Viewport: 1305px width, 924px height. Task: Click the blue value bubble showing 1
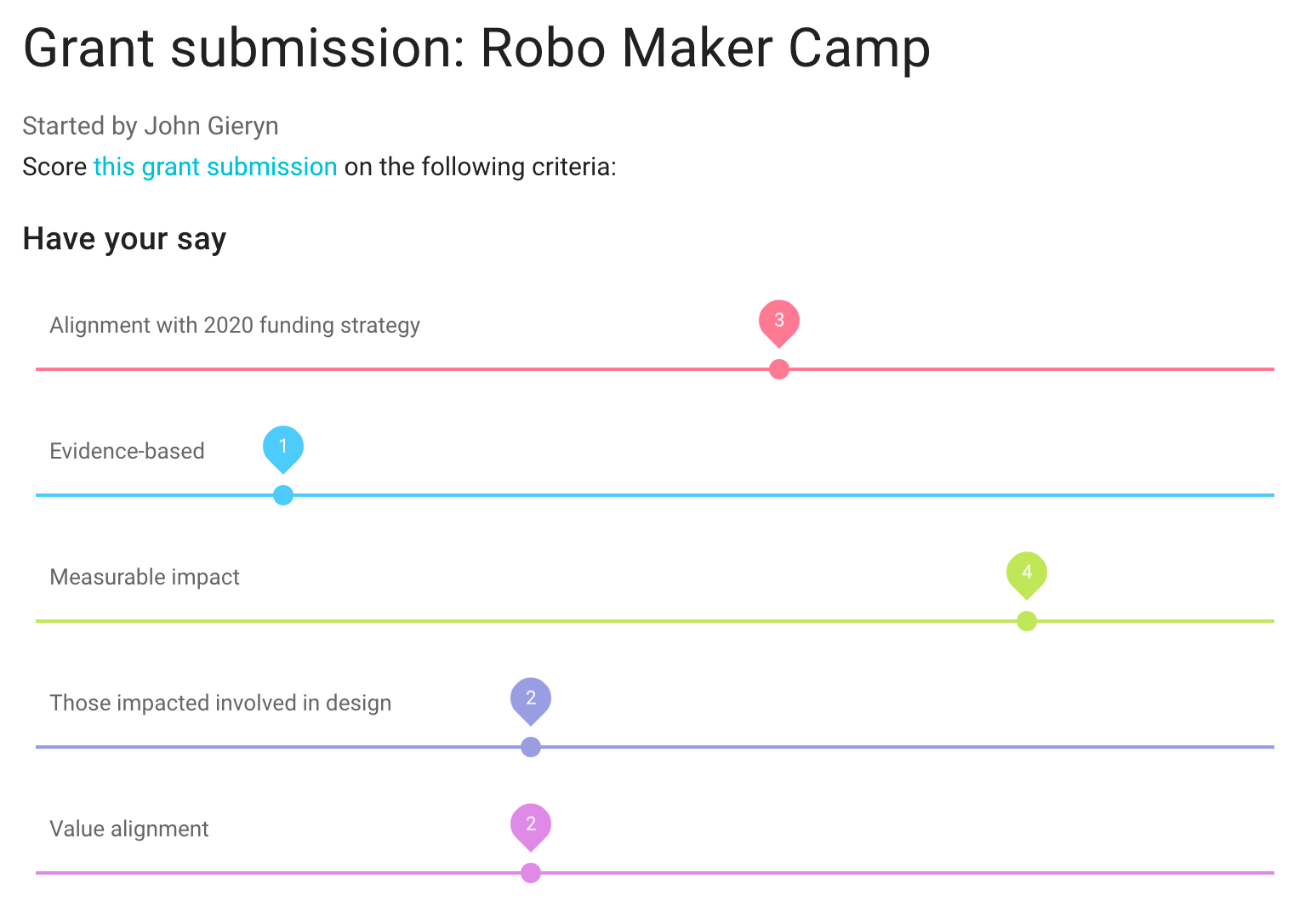283,449
